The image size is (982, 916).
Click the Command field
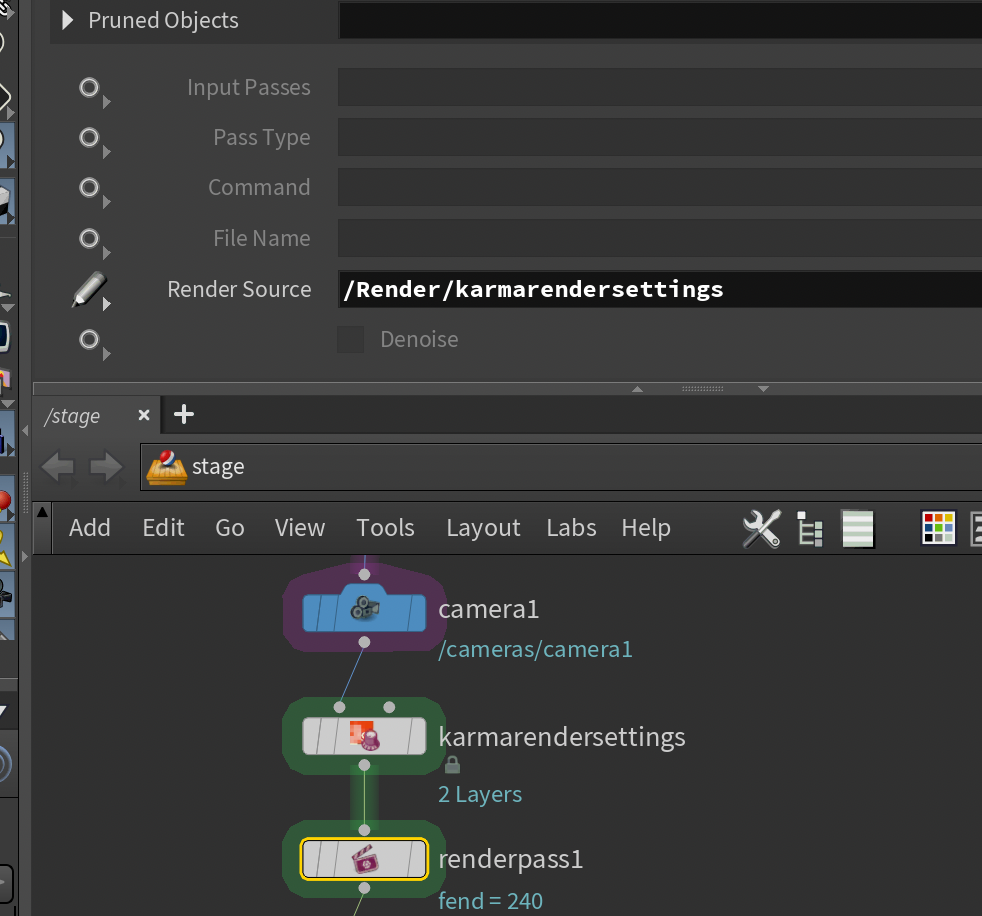coord(660,187)
